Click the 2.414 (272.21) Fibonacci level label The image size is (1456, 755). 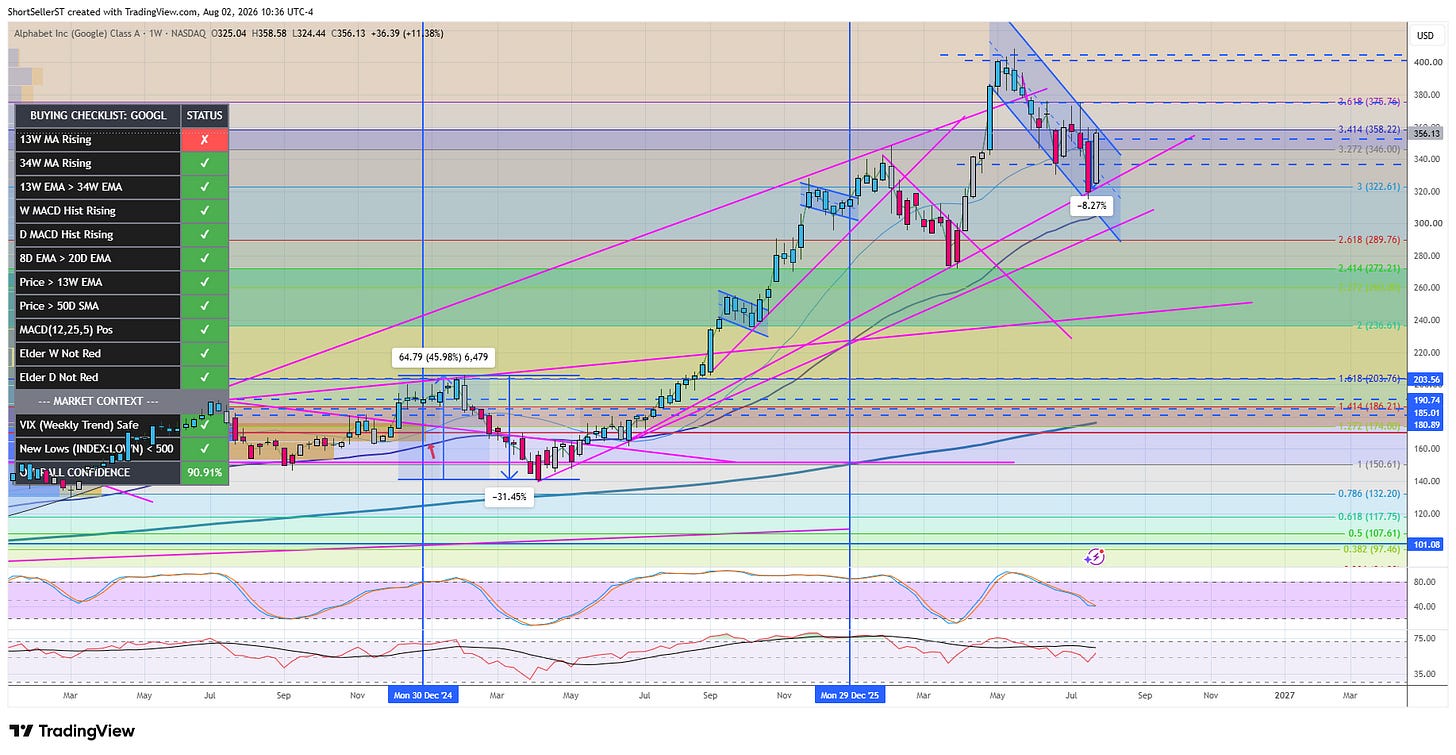coord(1370,269)
